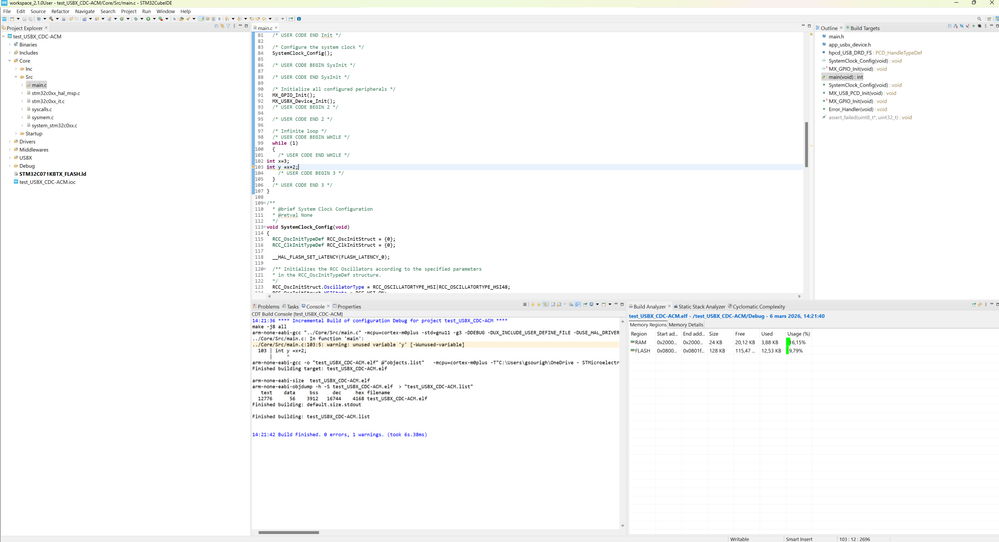Select main.c in Project Explorer
This screenshot has height=542, width=999.
pos(38,85)
